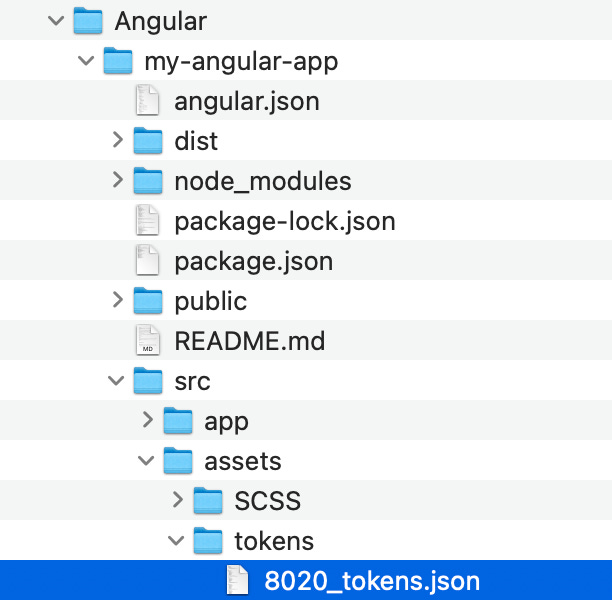Click the app folder icon

(x=178, y=421)
